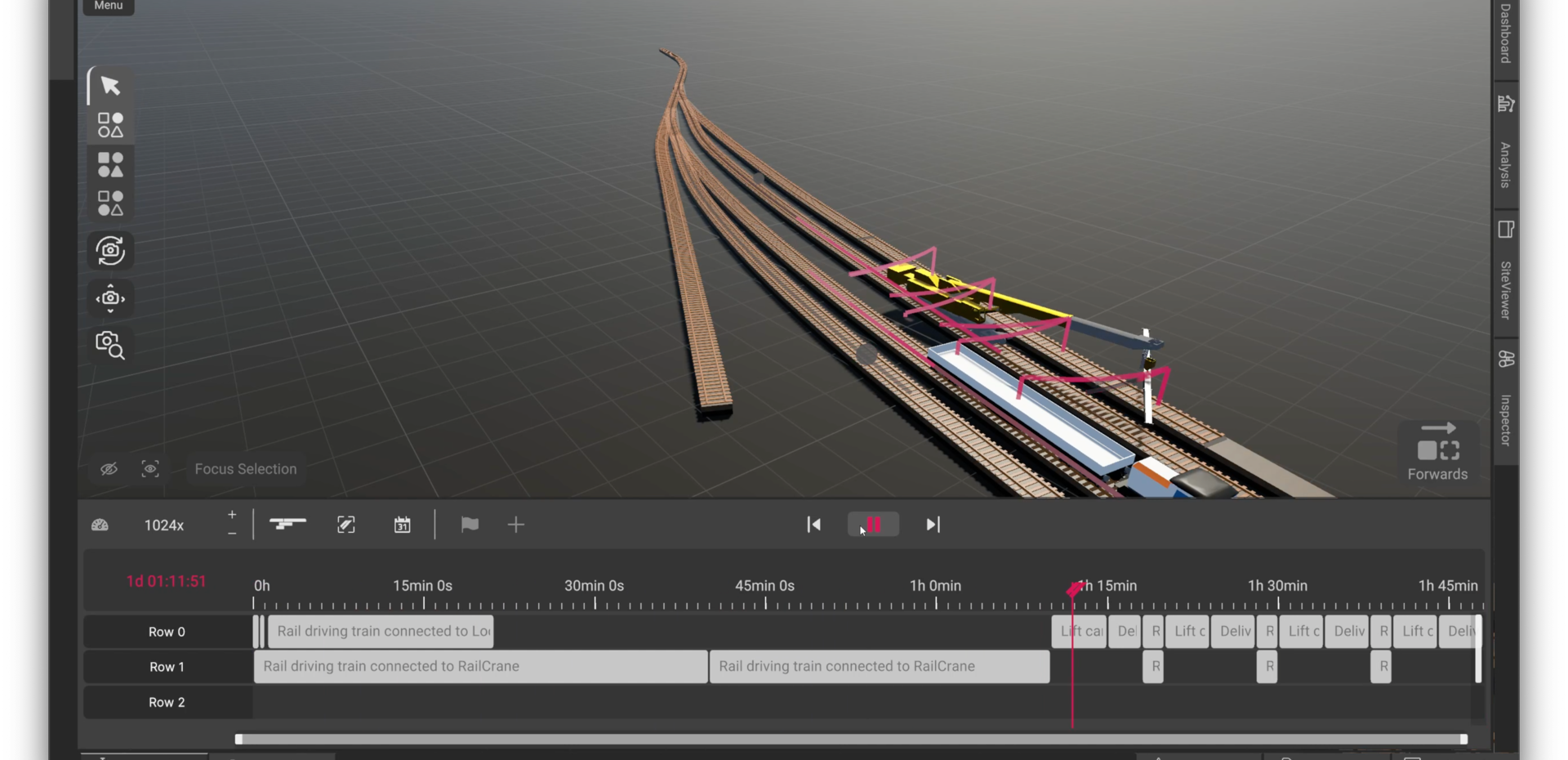Click the horizontal timeline scrollbar
This screenshot has width=1568, height=760.
pos(849,740)
